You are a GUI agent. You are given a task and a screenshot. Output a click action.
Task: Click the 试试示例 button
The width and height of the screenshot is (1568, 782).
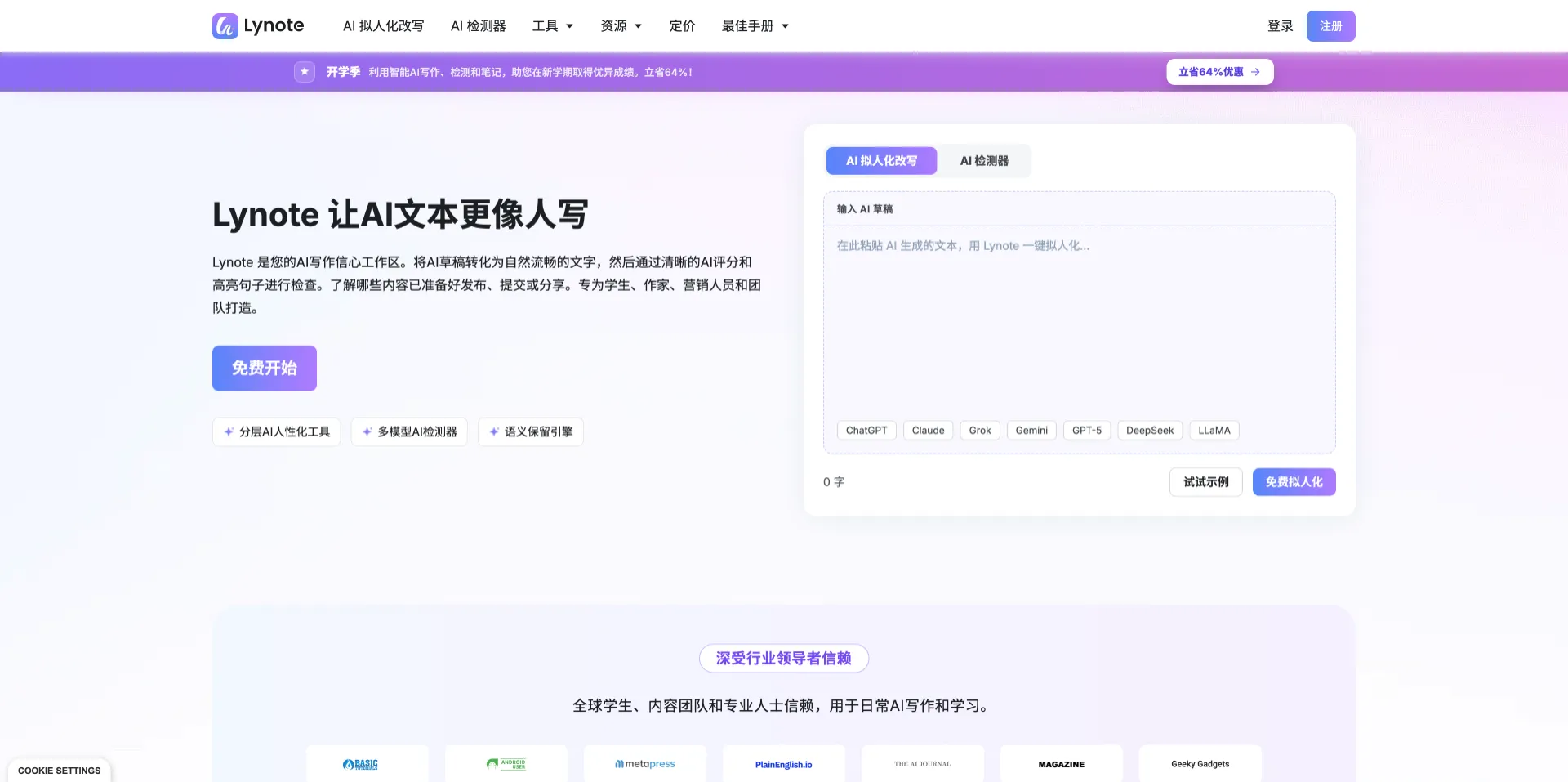1206,482
